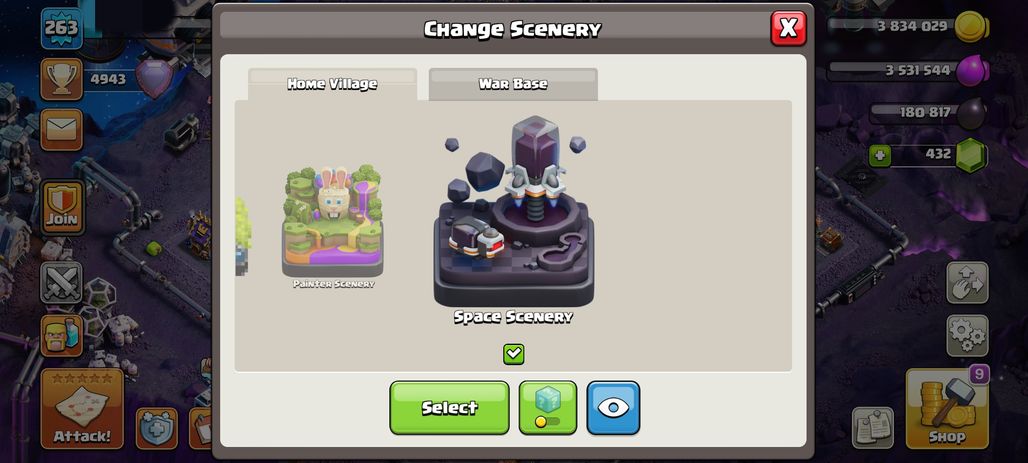Open the settings gears icon
Image resolution: width=1028 pixels, height=463 pixels.
point(967,335)
